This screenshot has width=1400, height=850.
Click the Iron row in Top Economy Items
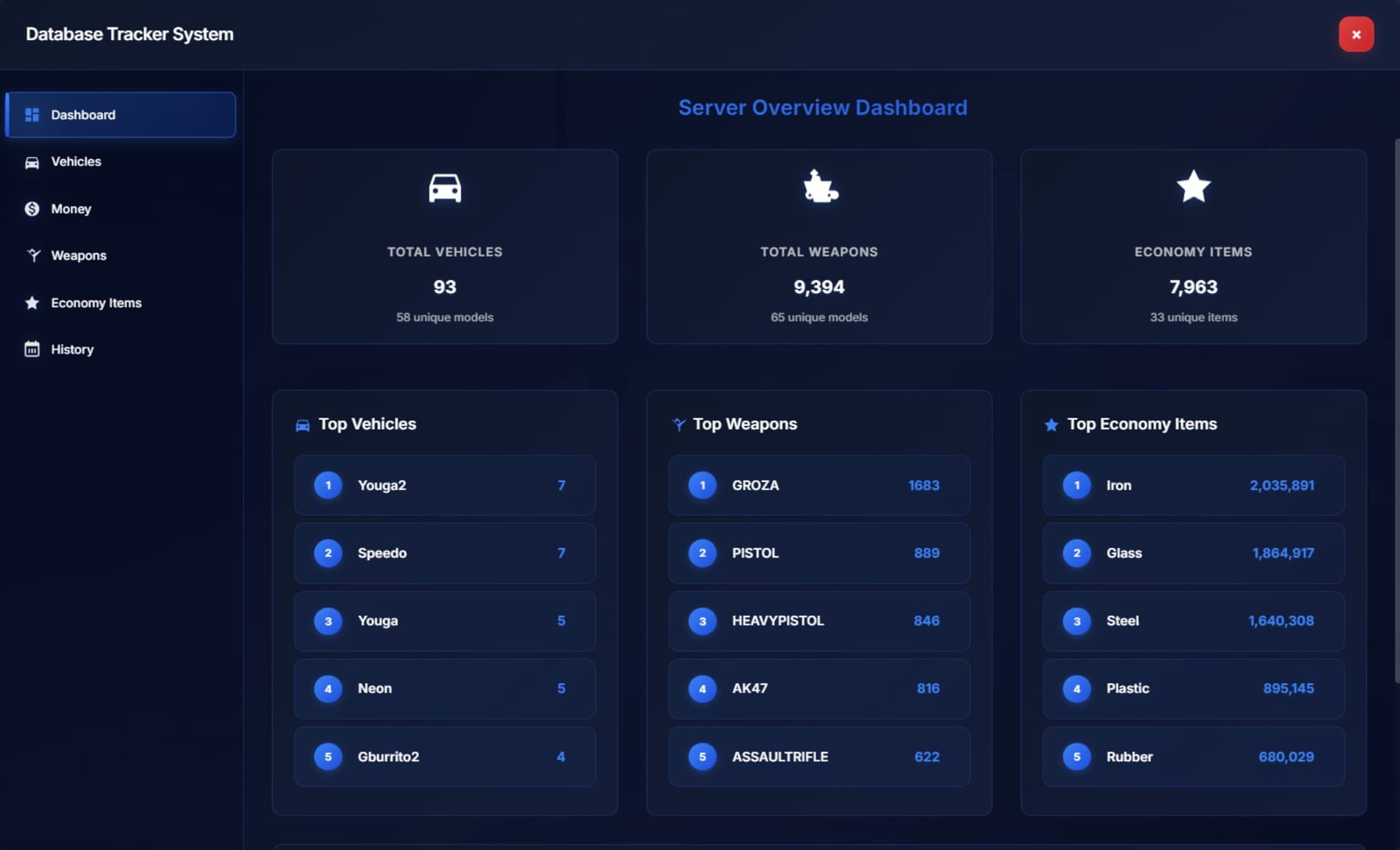click(1193, 486)
